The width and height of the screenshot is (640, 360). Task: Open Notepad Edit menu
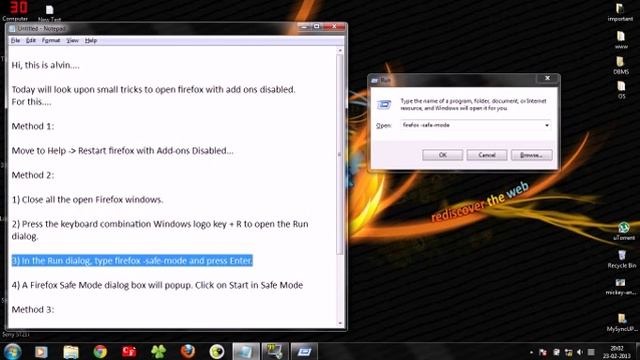click(x=31, y=40)
